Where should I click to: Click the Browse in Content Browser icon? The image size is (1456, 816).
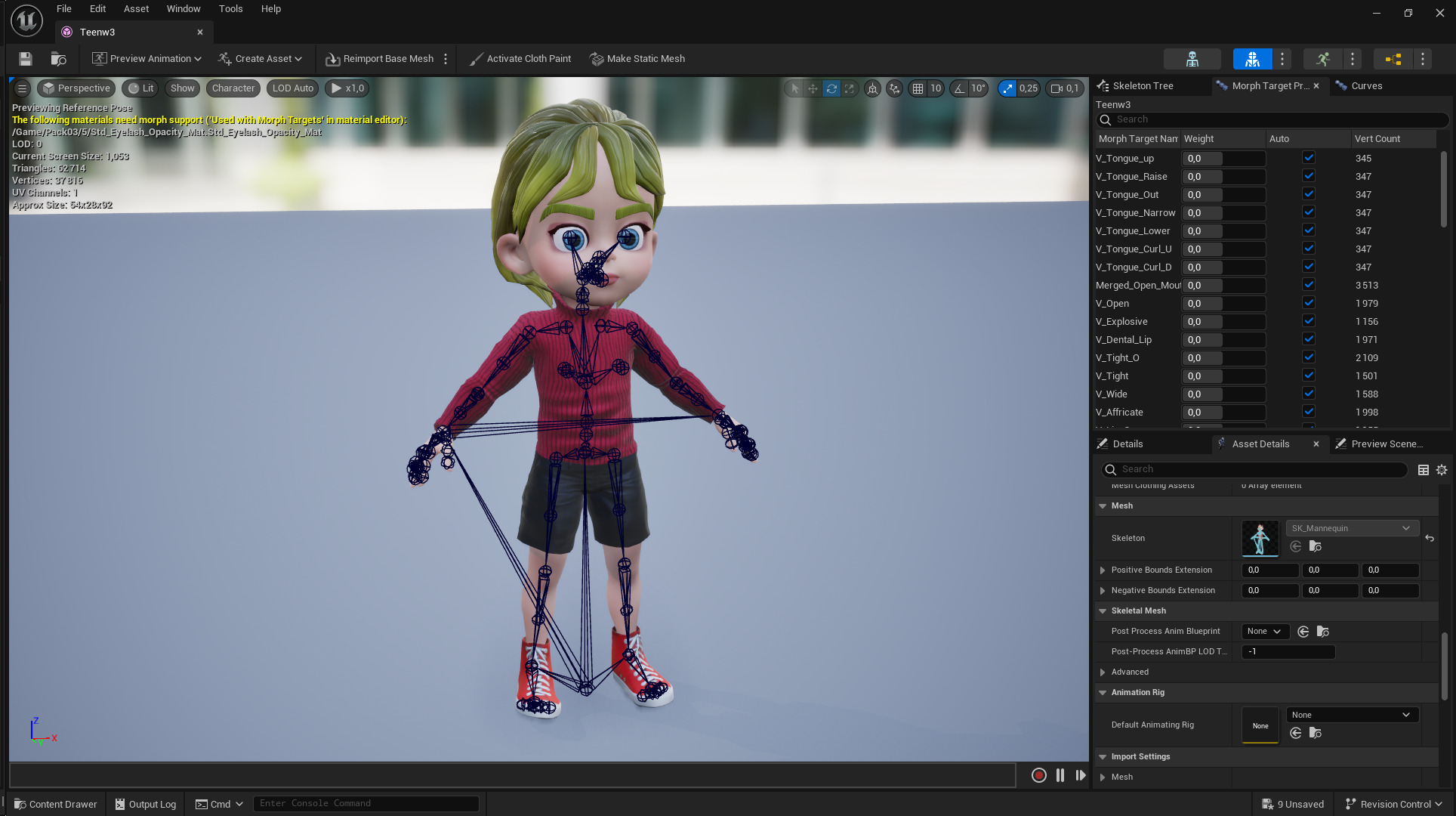pyautogui.click(x=58, y=59)
